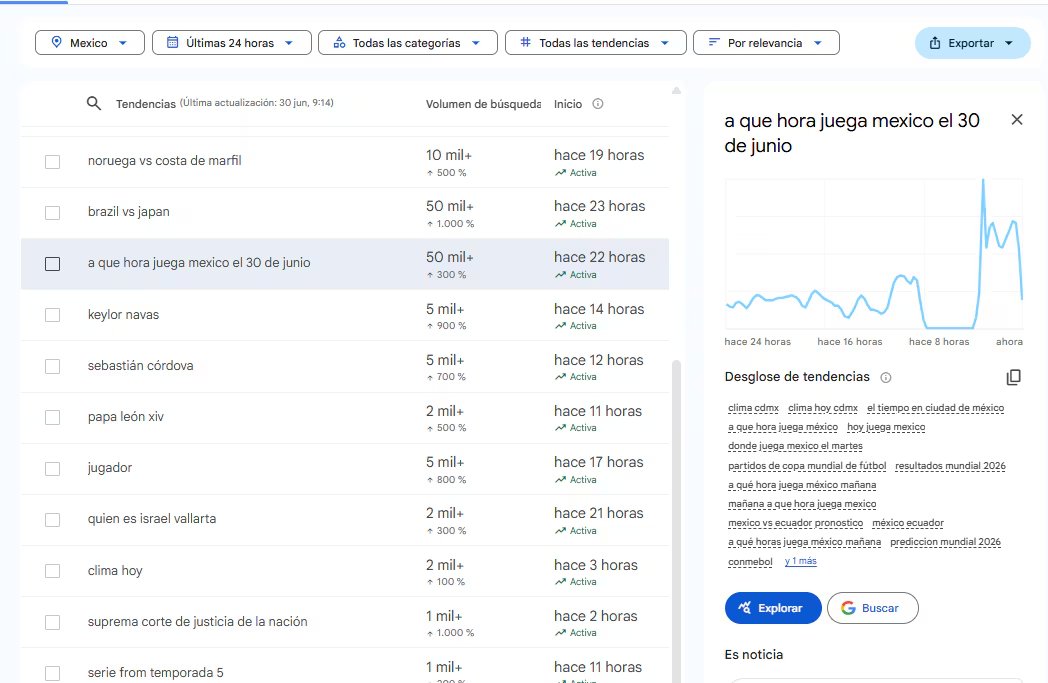Select the papa león xiv trend row
1048x683 pixels.
pyautogui.click(x=345, y=418)
